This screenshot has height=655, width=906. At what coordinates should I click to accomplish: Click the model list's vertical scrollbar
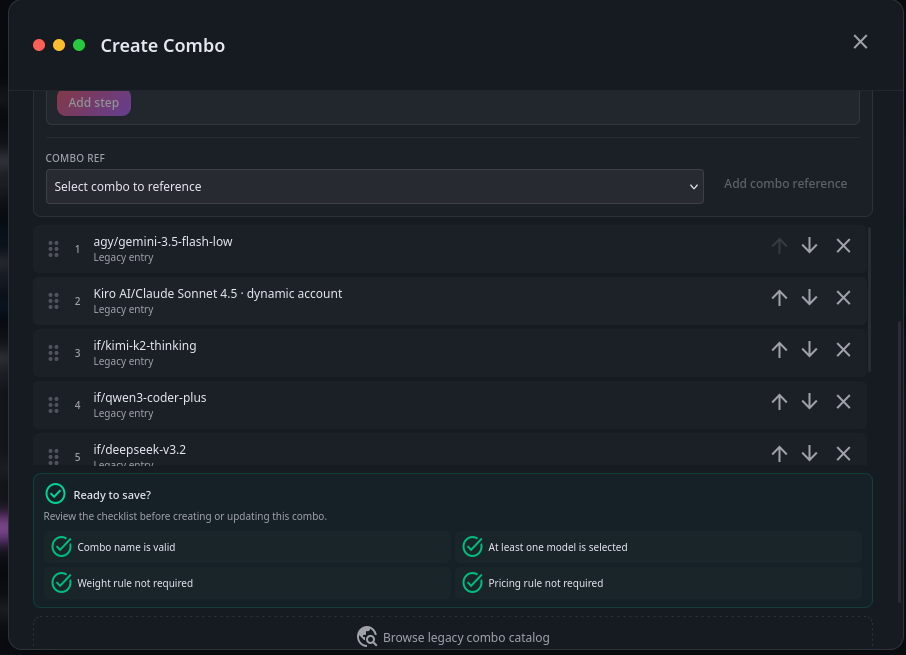pos(869,300)
